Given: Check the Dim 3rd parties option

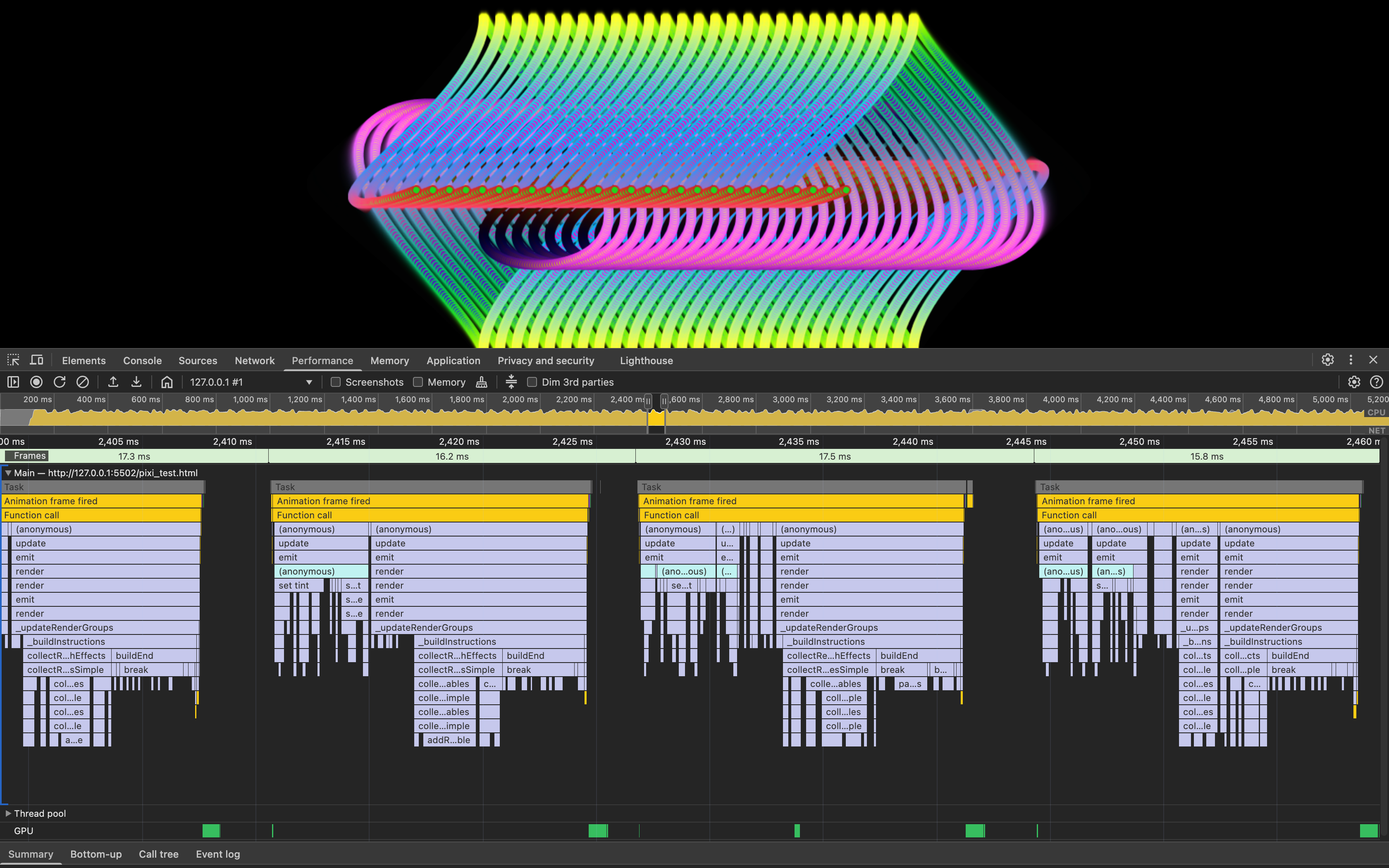Looking at the screenshot, I should coord(532,382).
